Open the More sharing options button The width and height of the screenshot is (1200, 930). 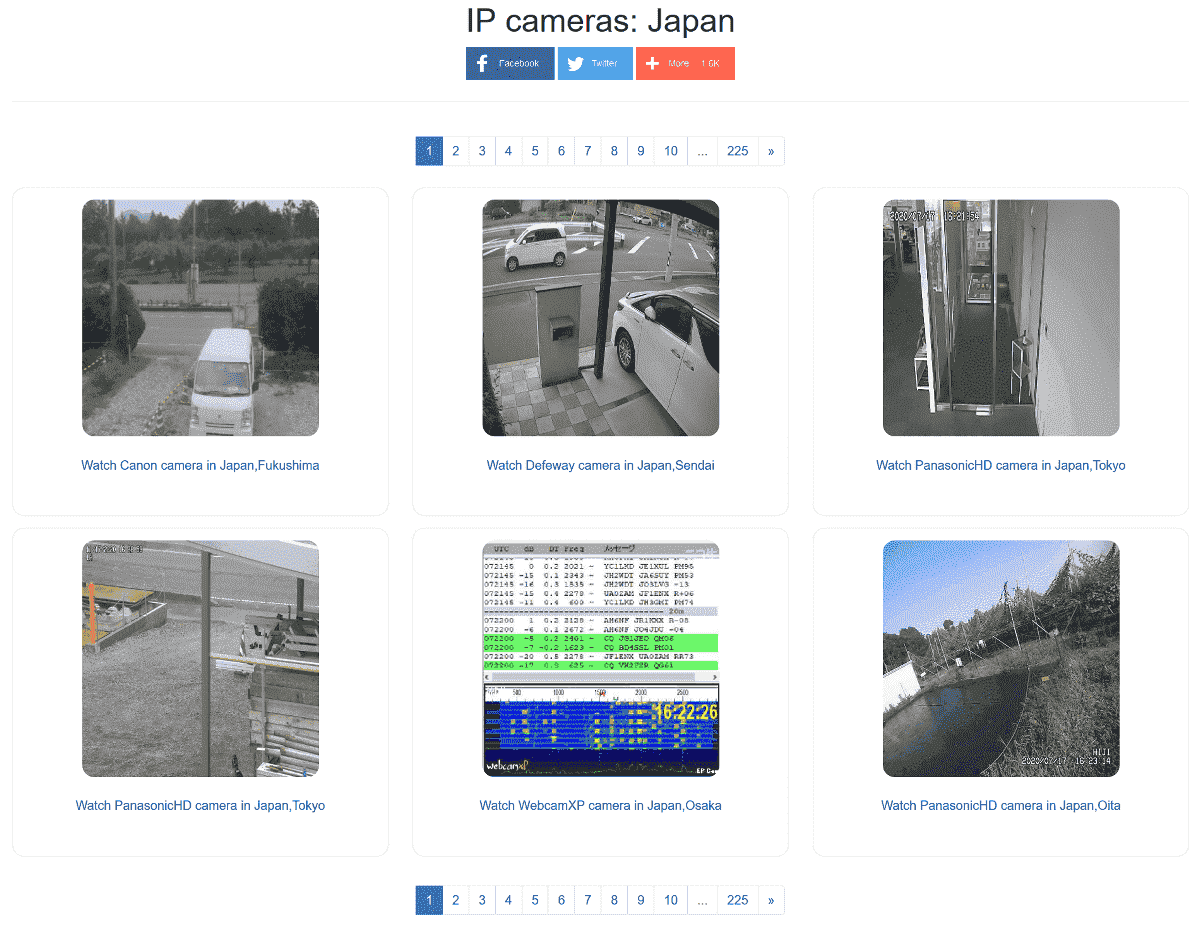coord(685,63)
